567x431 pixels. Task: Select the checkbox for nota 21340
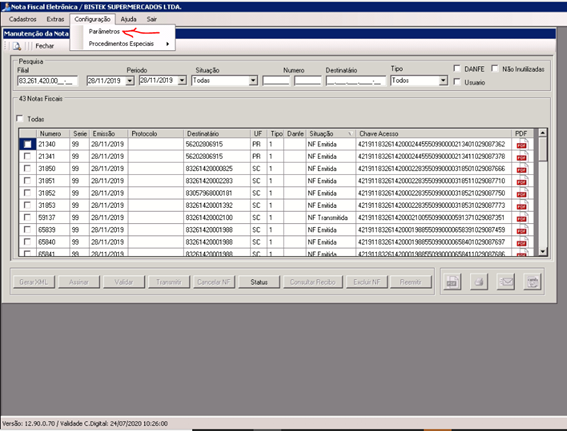[27, 144]
